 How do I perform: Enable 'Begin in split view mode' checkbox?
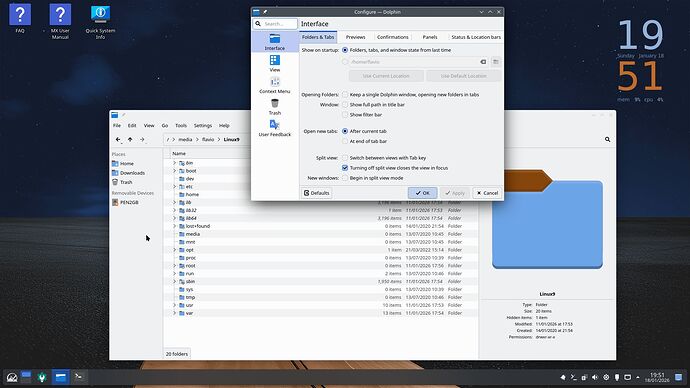pos(345,178)
